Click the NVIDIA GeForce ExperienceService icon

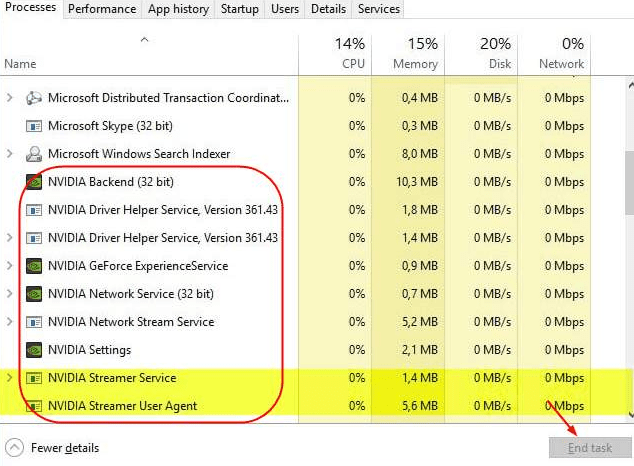[x=34, y=266]
